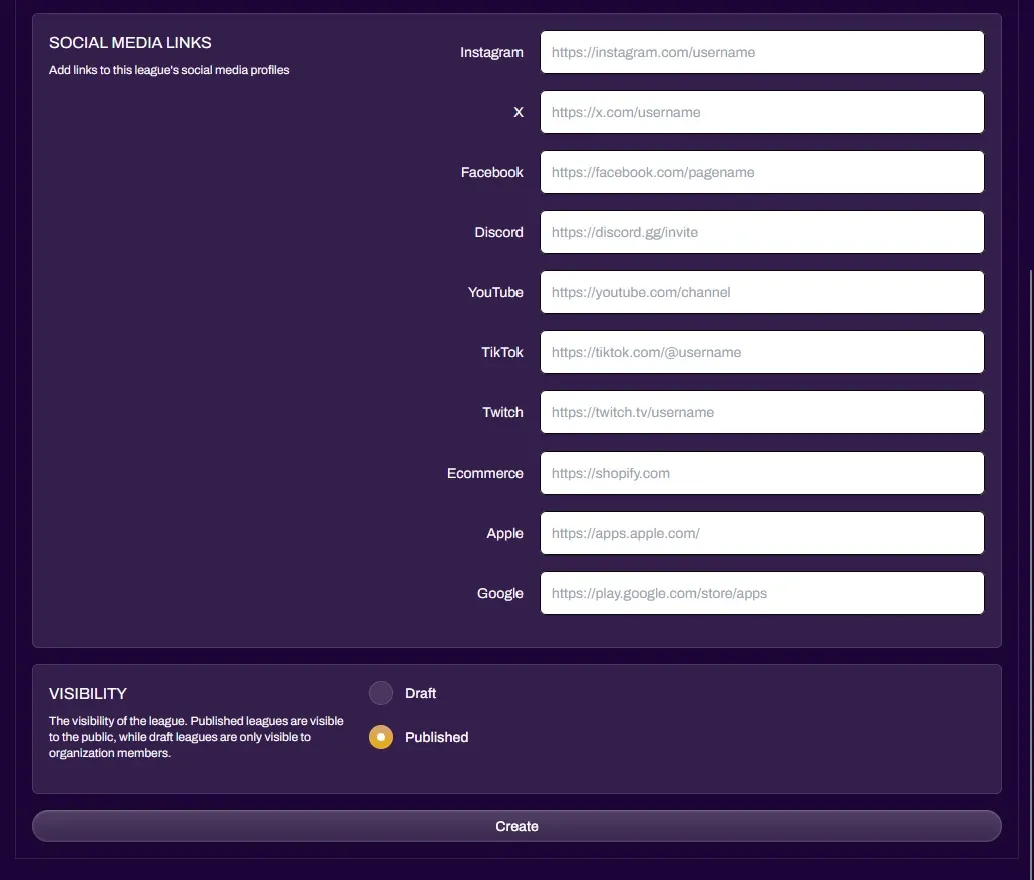This screenshot has height=880, width=1034.
Task: Click the Discord invite link field
Action: click(762, 232)
